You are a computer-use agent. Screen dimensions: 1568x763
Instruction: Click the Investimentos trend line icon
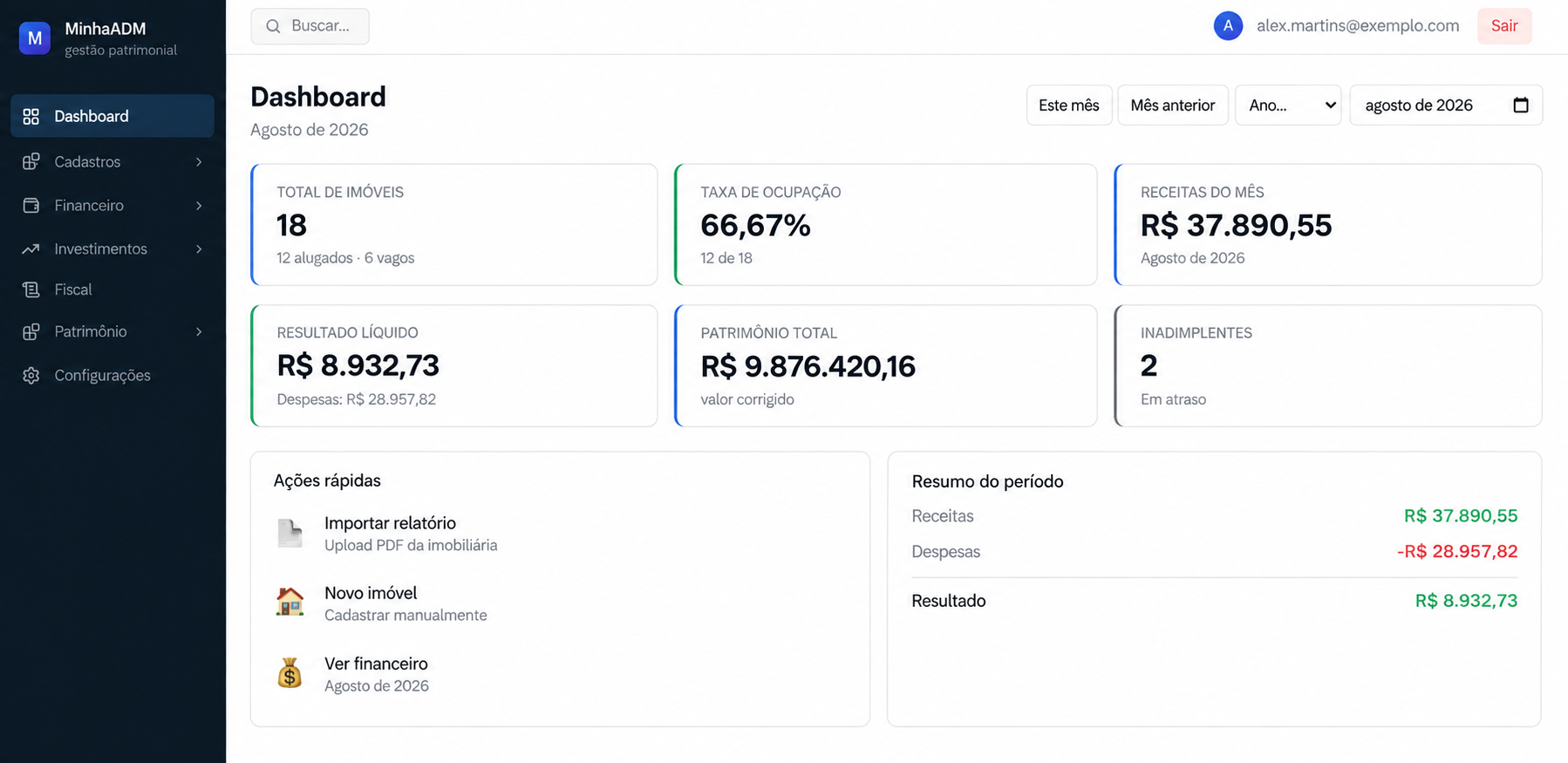click(x=31, y=249)
